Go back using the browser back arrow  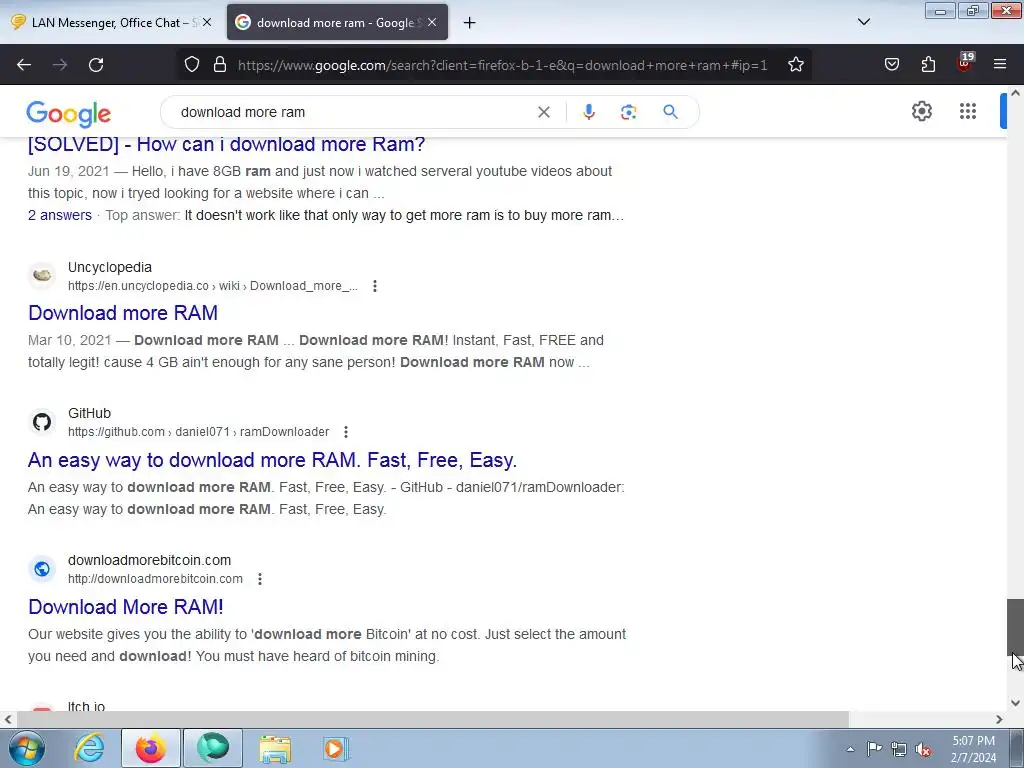[24, 65]
